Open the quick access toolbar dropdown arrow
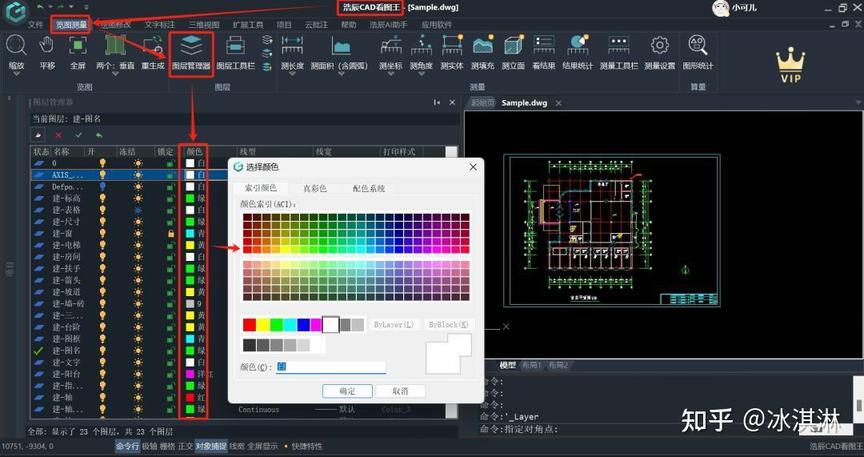The height and width of the screenshot is (457, 864). point(86,7)
